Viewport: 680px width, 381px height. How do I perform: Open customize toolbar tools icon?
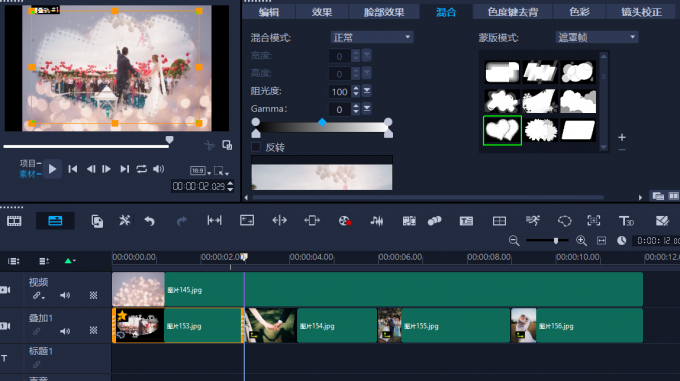click(124, 221)
